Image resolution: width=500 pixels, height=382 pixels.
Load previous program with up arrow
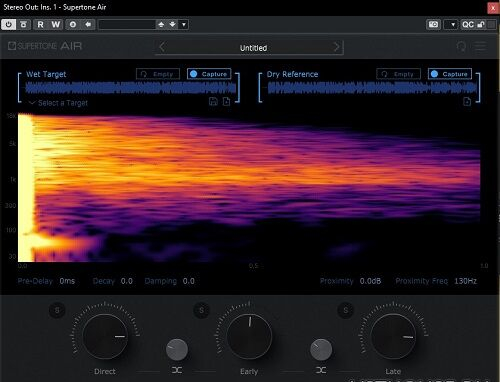click(161, 25)
